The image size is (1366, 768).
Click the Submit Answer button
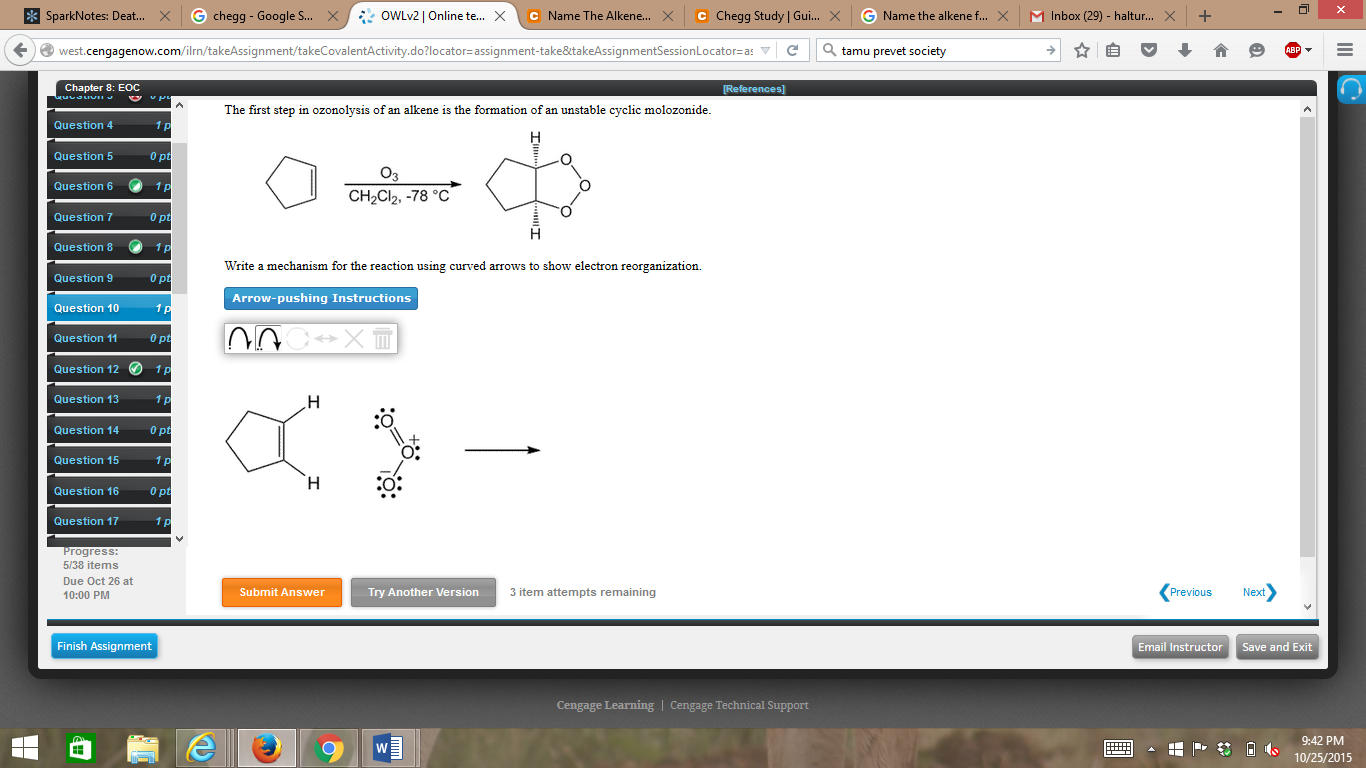281,592
